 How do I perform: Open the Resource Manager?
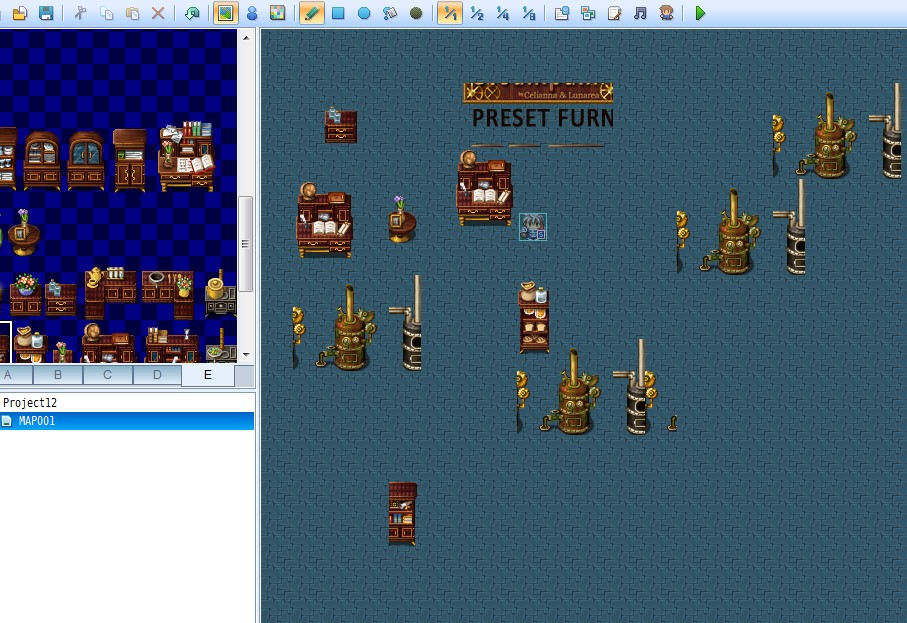point(588,13)
